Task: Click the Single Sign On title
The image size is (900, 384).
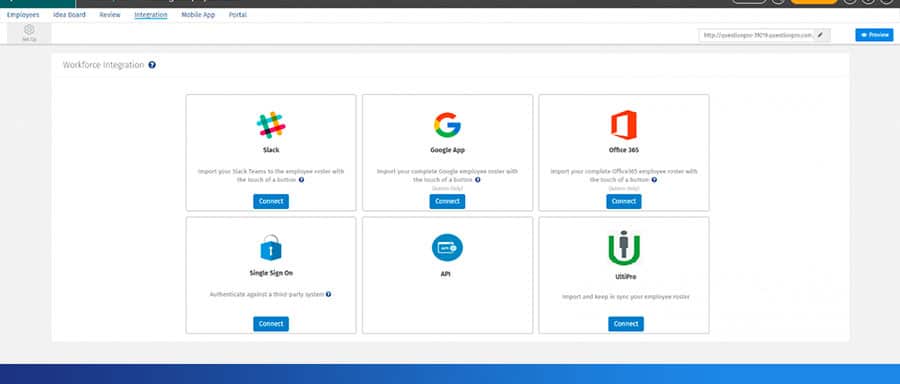Action: pos(271,273)
